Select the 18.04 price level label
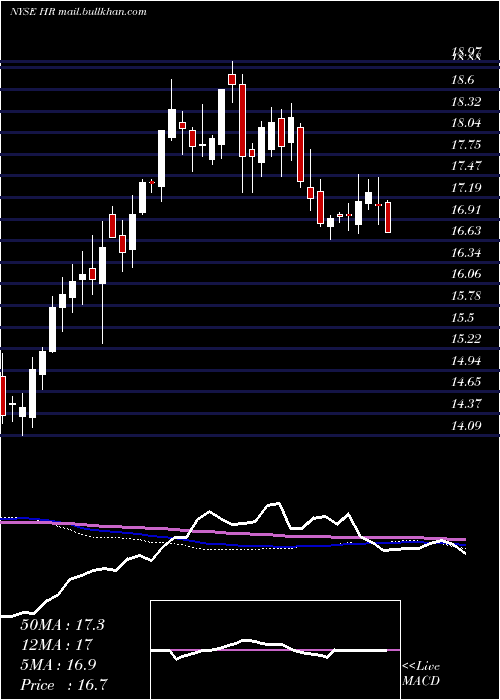Screen dimensions: 500x700 (467, 123)
